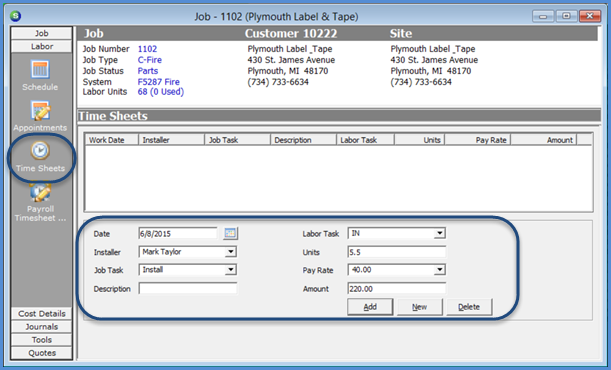Switch to the Labor section tab

point(42,47)
